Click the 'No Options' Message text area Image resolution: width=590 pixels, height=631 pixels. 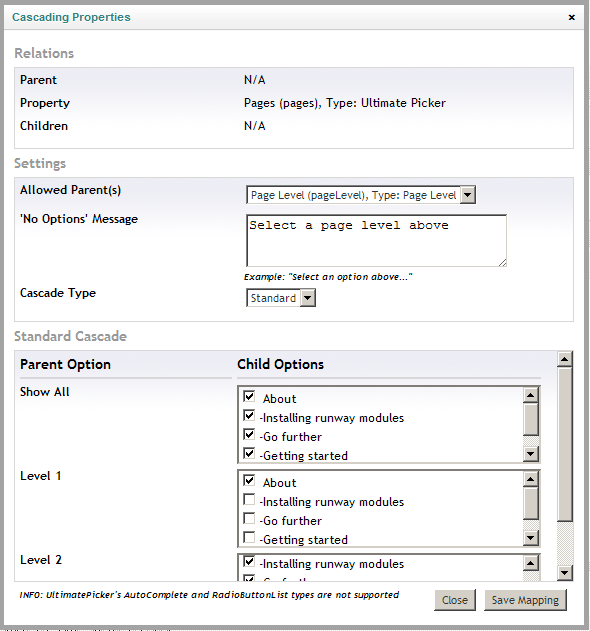coord(376,240)
